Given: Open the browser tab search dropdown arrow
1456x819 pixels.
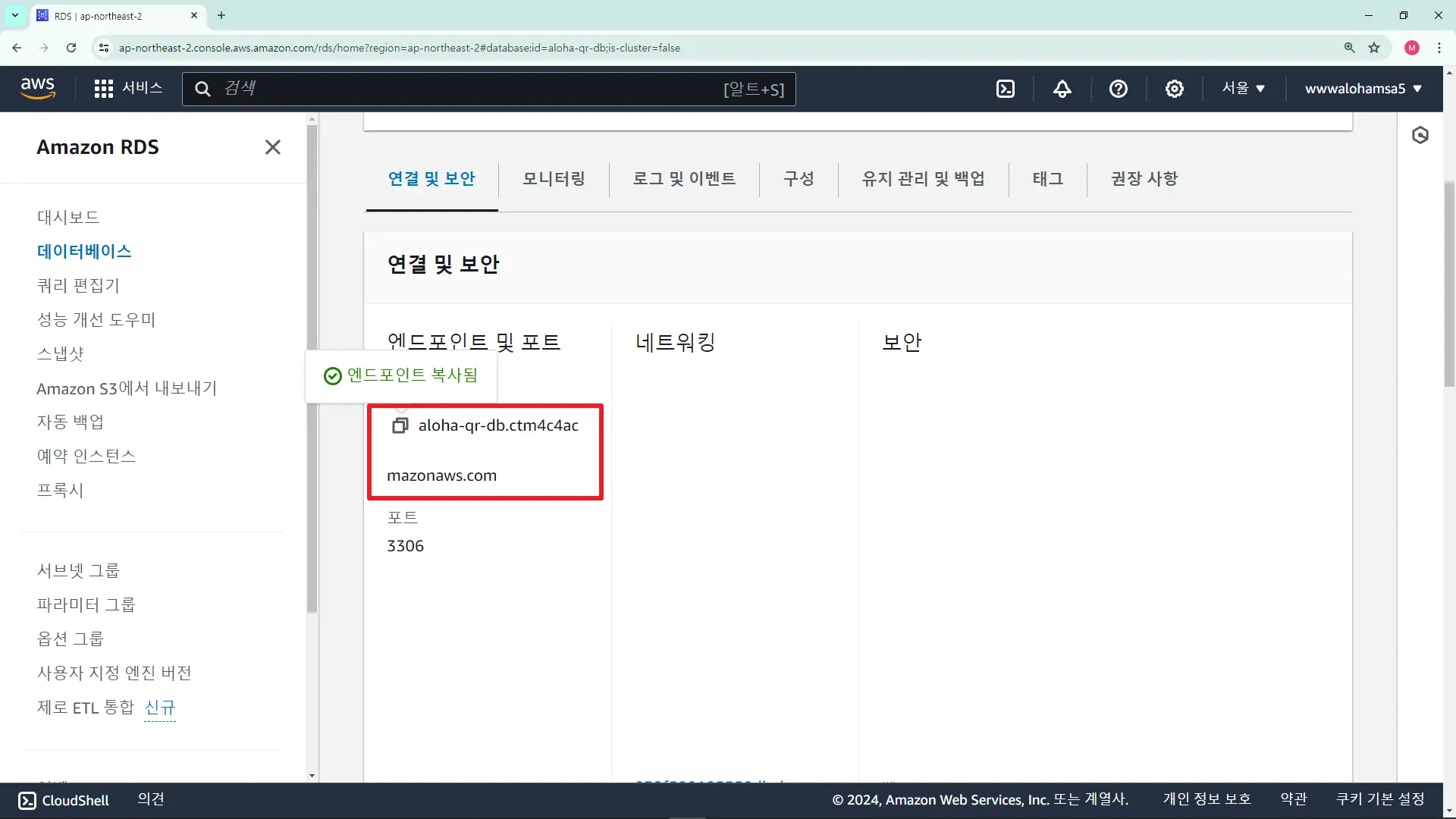Looking at the screenshot, I should click(x=14, y=15).
